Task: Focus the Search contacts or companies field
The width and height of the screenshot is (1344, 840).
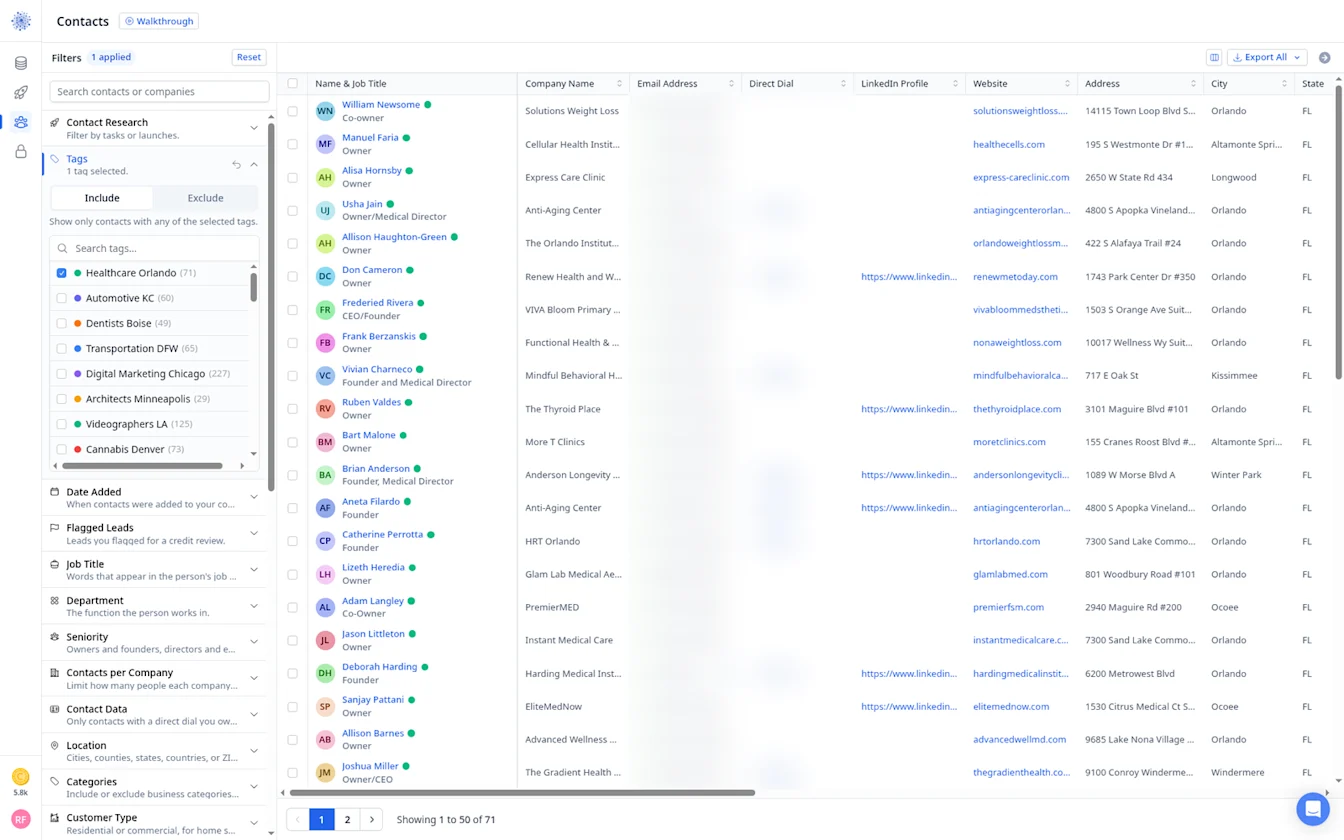Action: [159, 92]
